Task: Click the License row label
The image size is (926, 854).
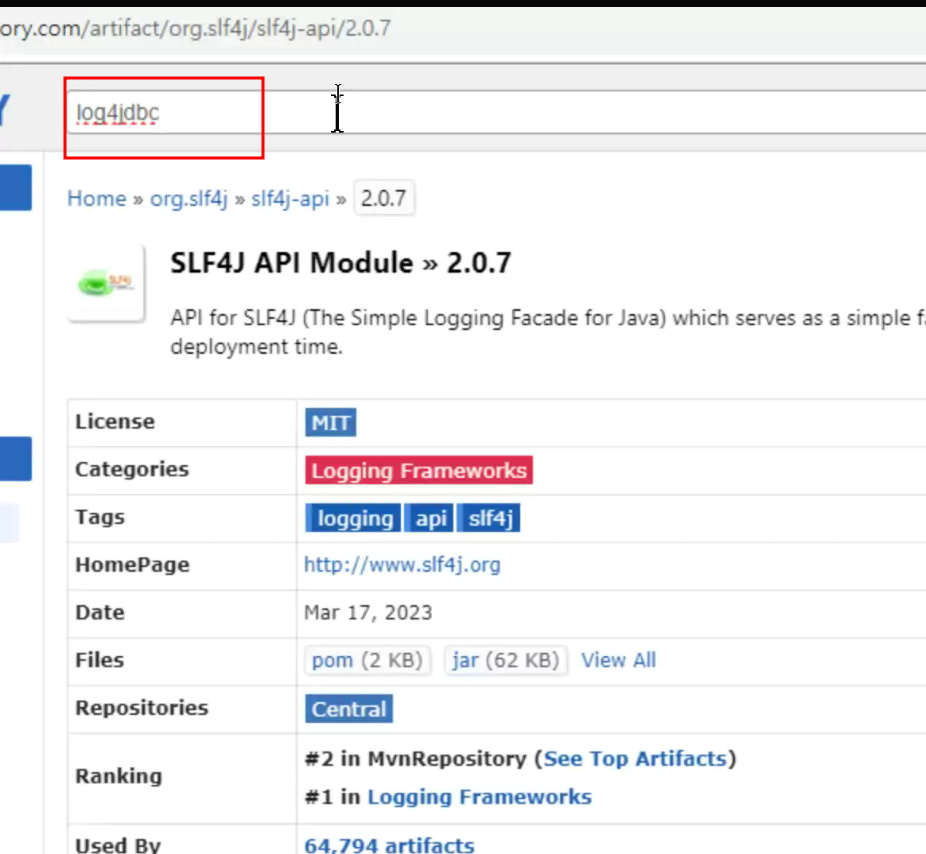Action: click(x=115, y=422)
